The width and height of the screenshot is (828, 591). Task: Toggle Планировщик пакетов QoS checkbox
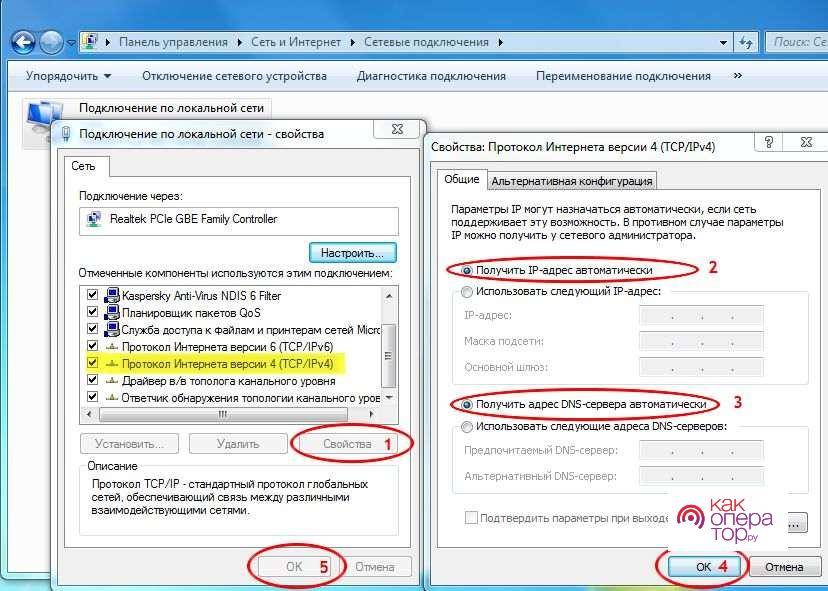(x=92, y=312)
